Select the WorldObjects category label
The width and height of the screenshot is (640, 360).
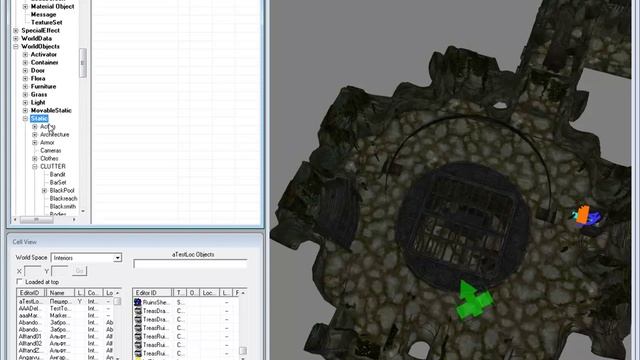point(40,47)
